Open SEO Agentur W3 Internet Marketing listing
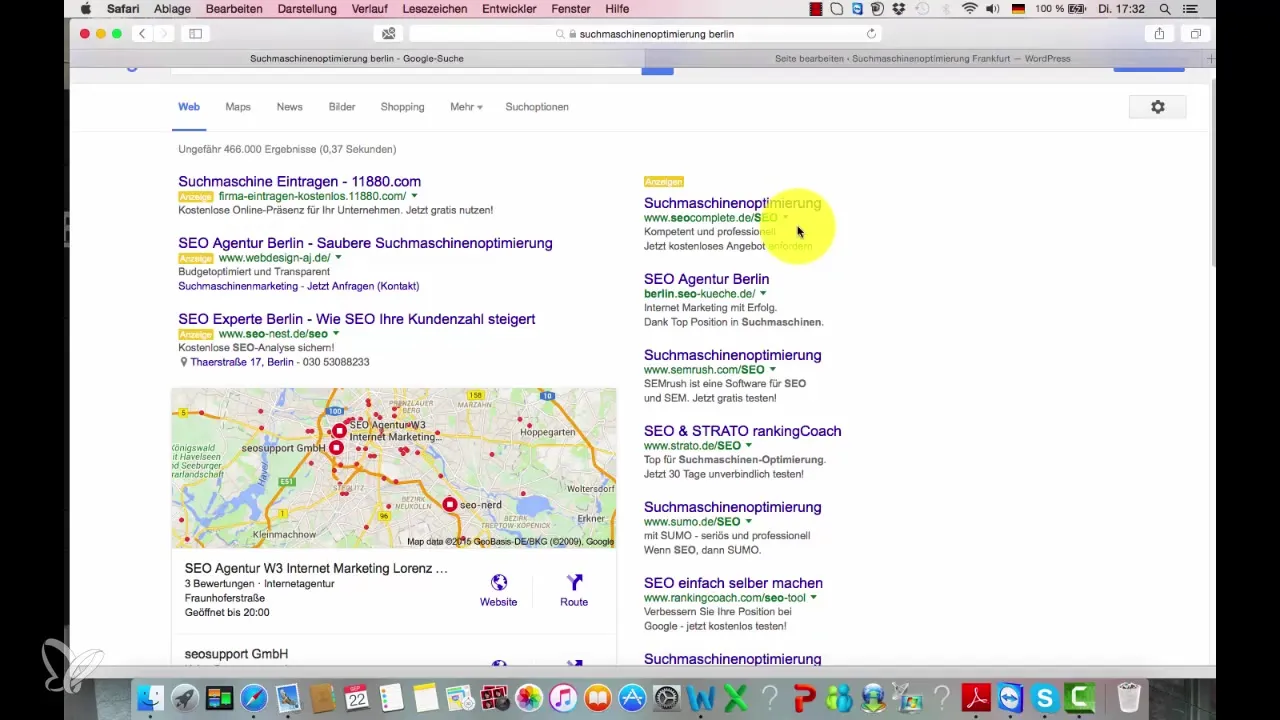The width and height of the screenshot is (1280, 720). (x=316, y=568)
